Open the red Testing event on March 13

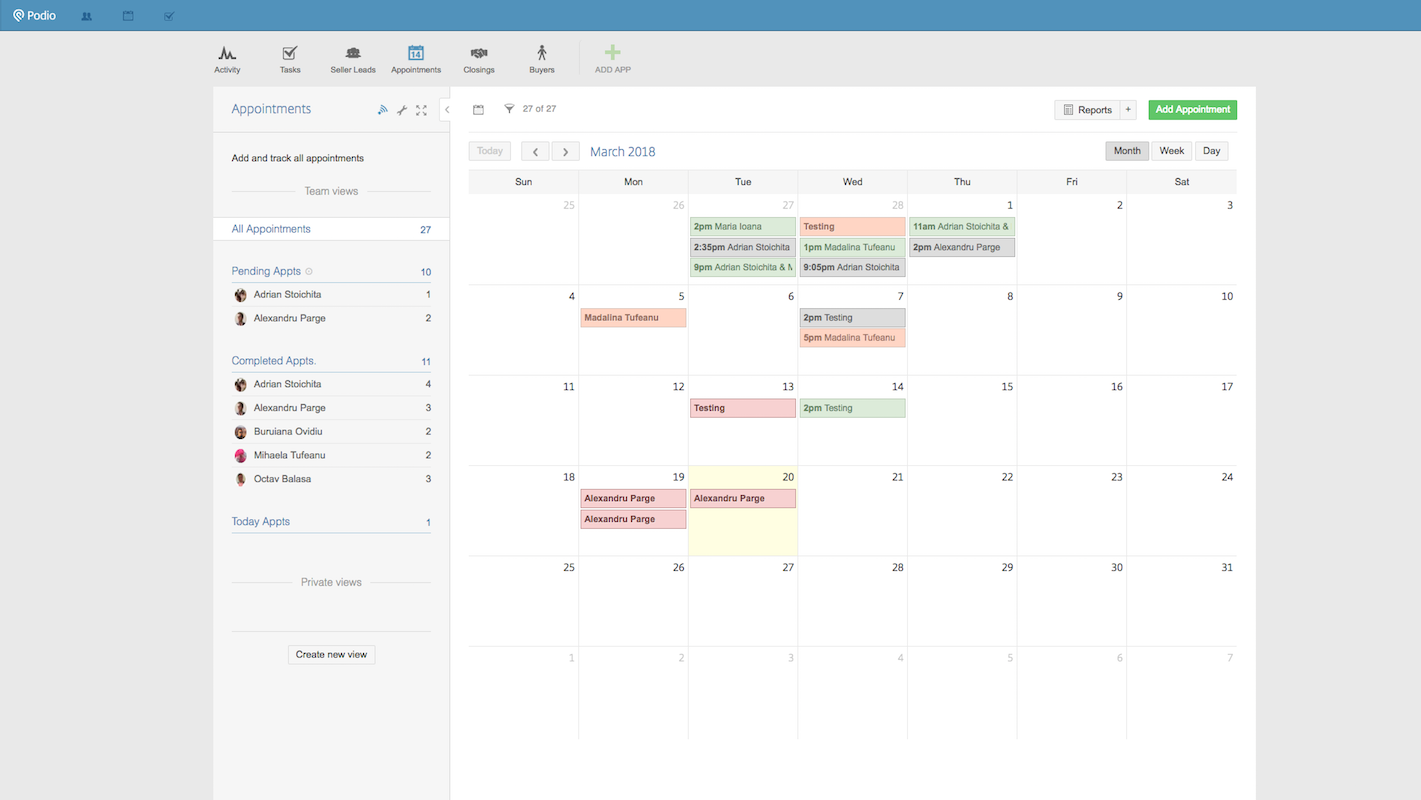(x=742, y=408)
